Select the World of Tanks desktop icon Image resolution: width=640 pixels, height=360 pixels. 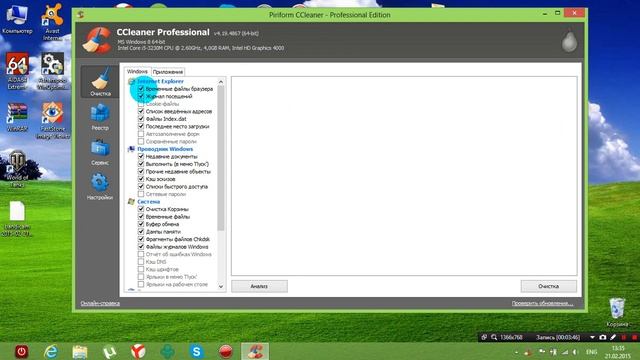tap(17, 169)
